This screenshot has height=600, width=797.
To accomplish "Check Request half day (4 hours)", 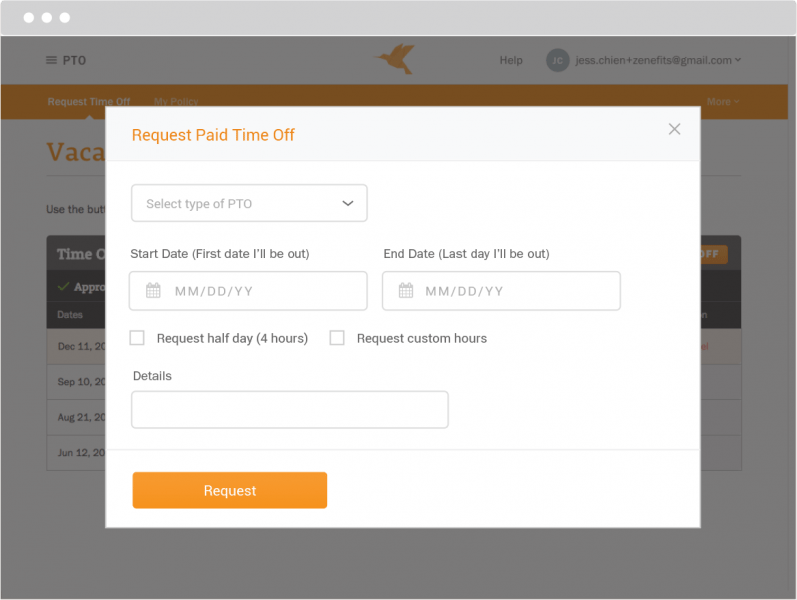I will 137,338.
